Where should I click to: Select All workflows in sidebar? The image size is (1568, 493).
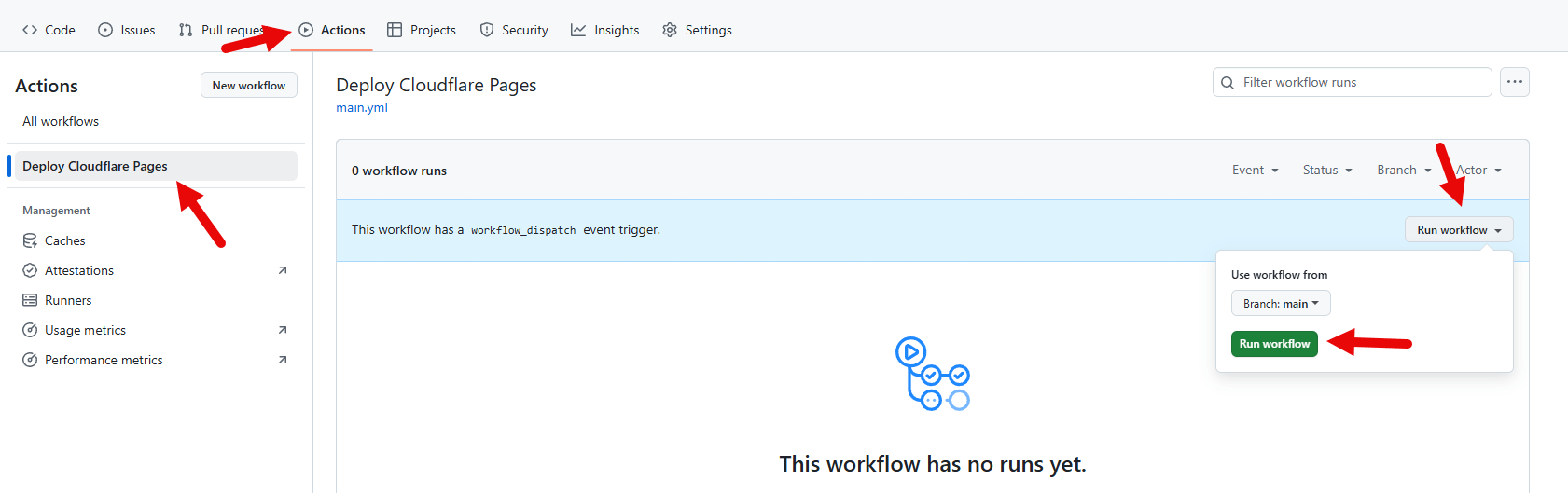coord(61,121)
